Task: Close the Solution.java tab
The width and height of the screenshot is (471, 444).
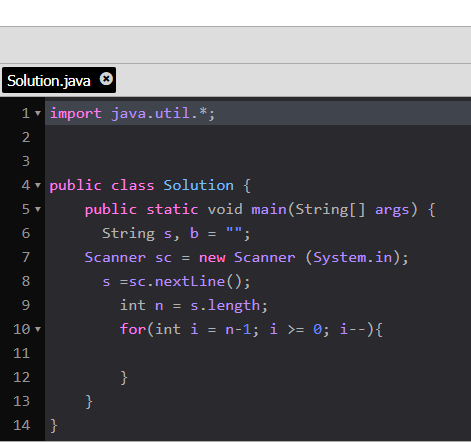Action: point(106,79)
